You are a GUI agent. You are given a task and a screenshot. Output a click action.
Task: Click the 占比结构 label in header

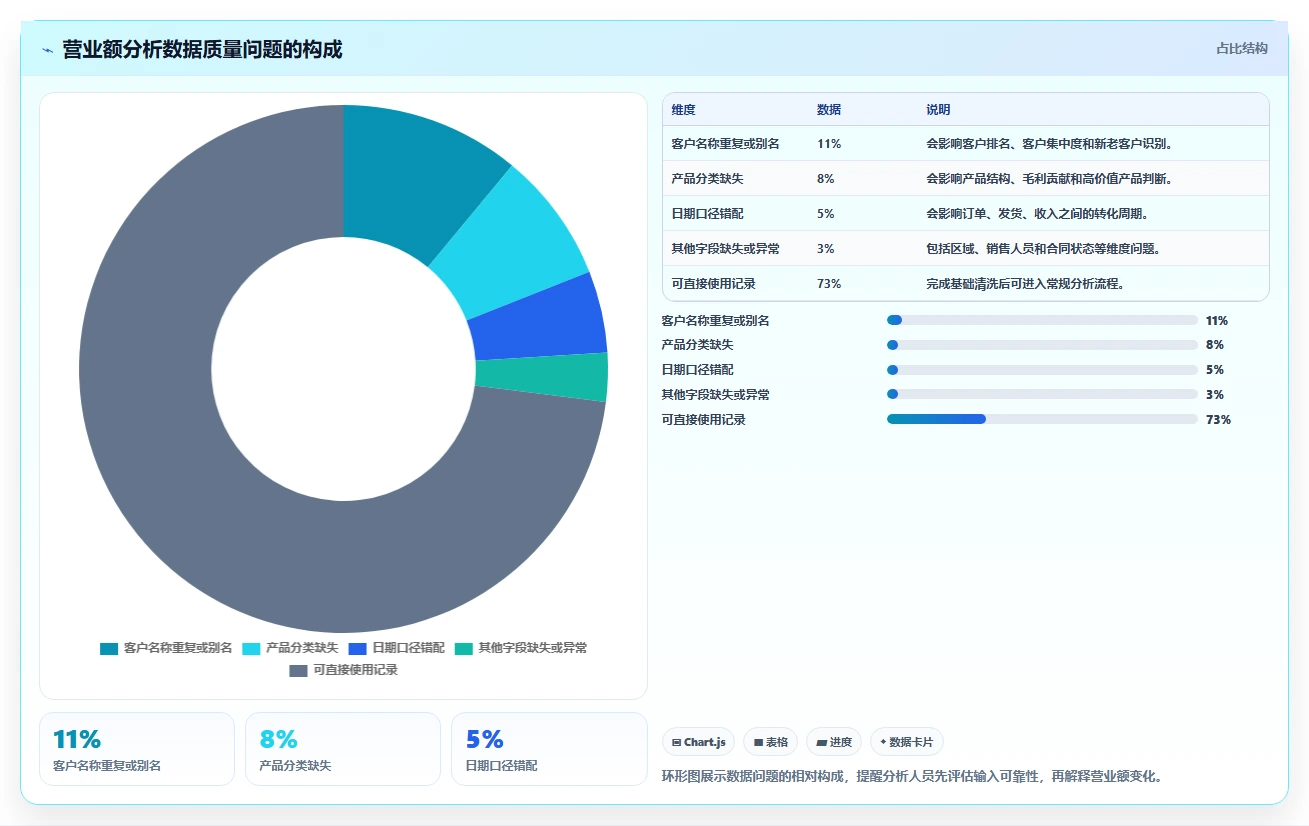[x=1242, y=48]
